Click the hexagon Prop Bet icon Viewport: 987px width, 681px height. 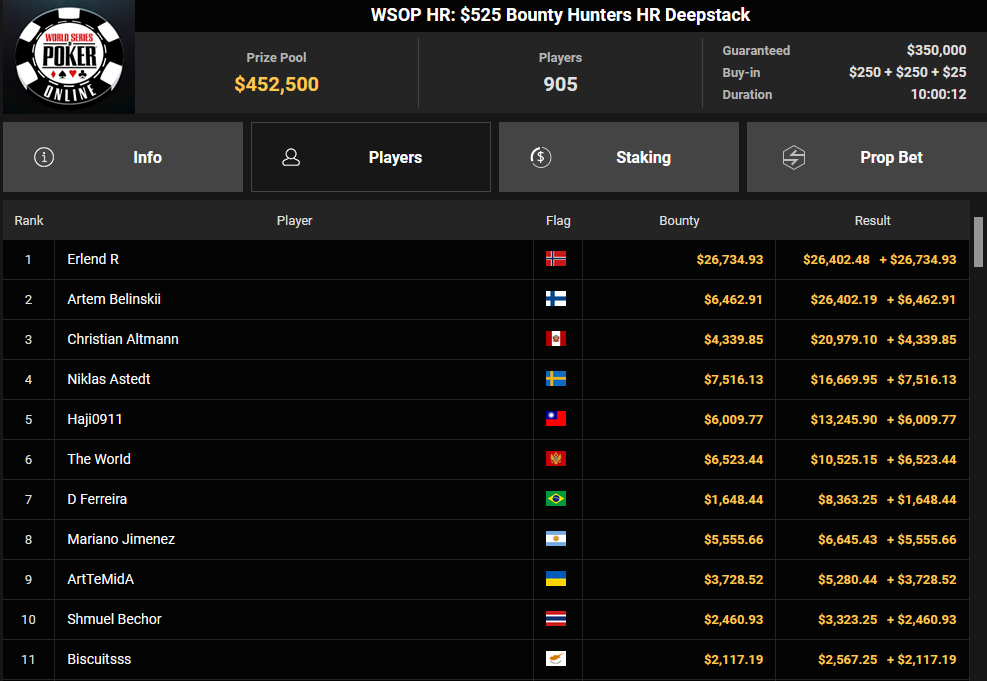[794, 157]
